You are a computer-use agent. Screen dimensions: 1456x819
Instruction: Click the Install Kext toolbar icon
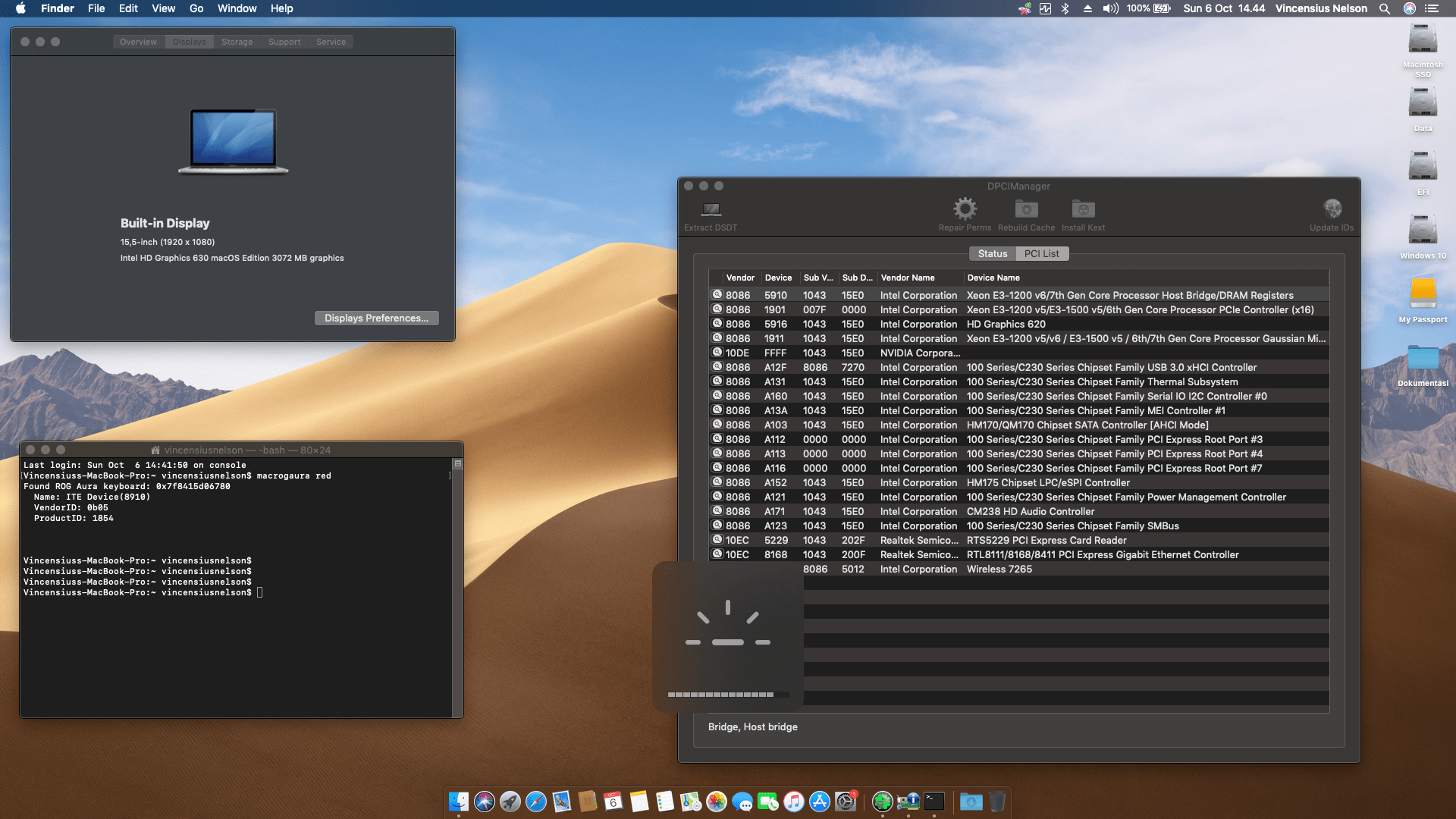[1083, 209]
